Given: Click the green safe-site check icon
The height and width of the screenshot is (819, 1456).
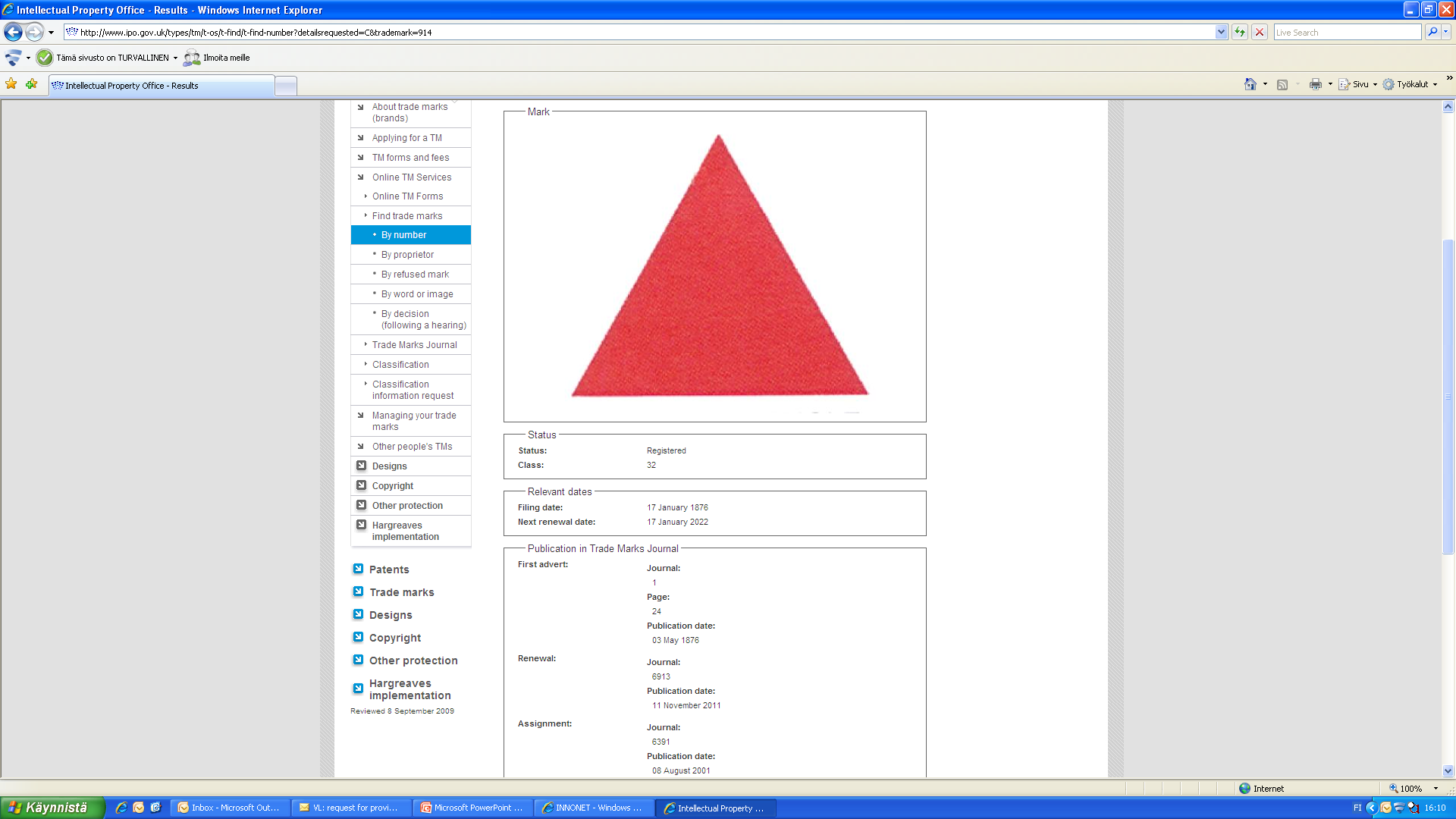Looking at the screenshot, I should click(x=45, y=58).
